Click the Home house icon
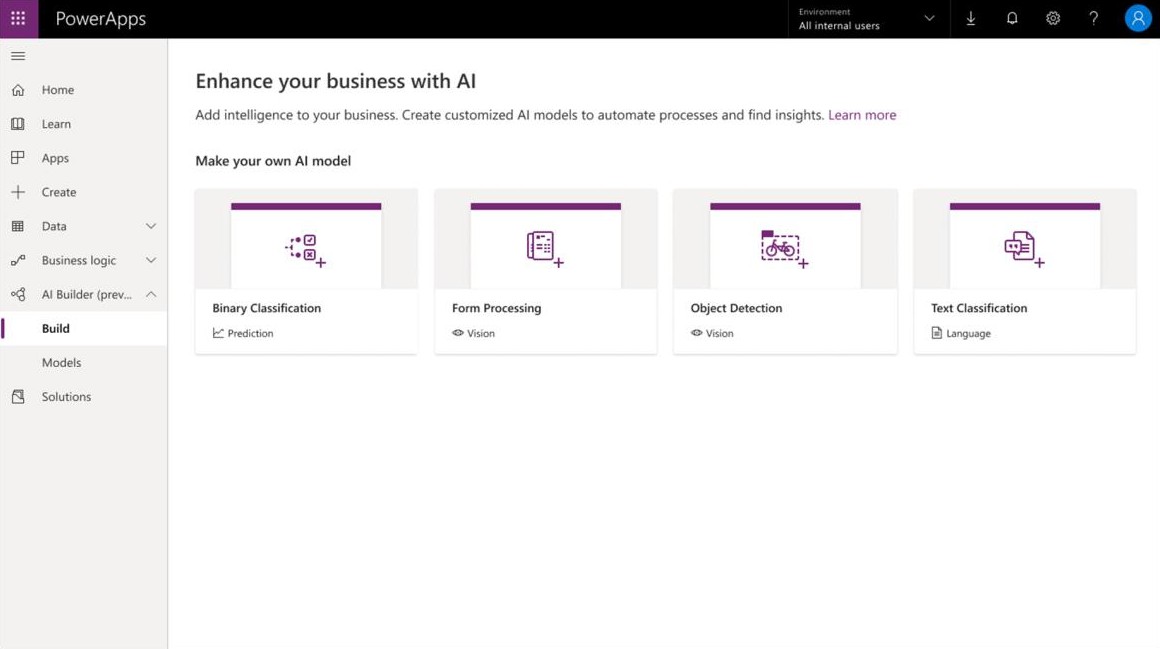1160x649 pixels. point(18,90)
